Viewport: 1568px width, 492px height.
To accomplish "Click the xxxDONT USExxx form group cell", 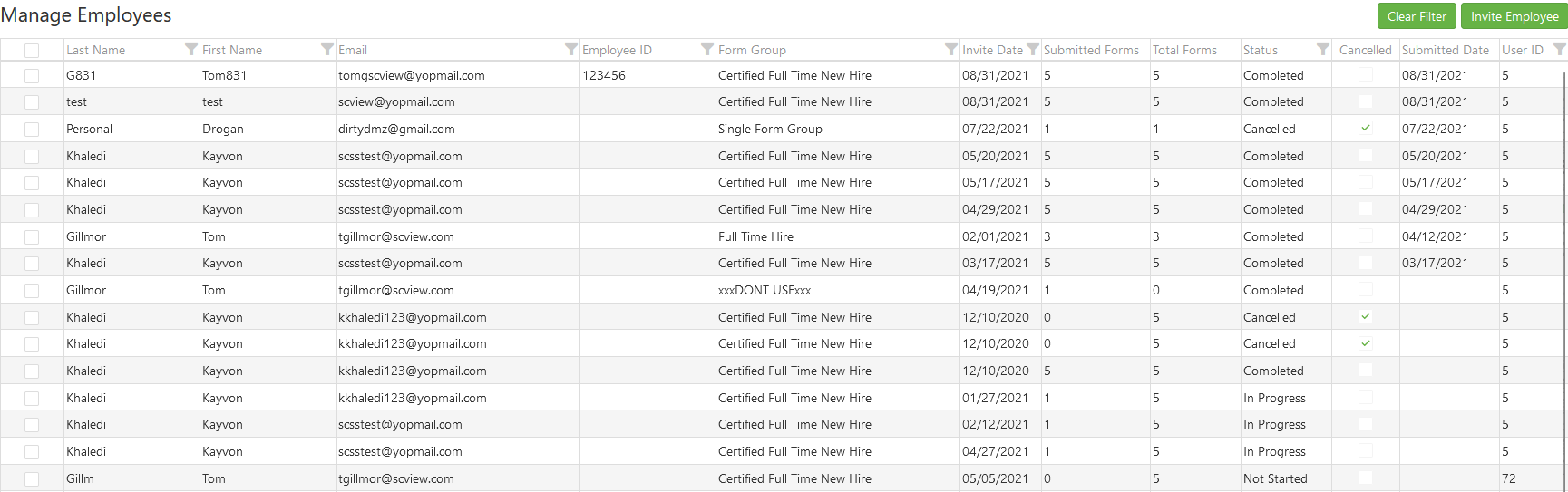I will 765,290.
